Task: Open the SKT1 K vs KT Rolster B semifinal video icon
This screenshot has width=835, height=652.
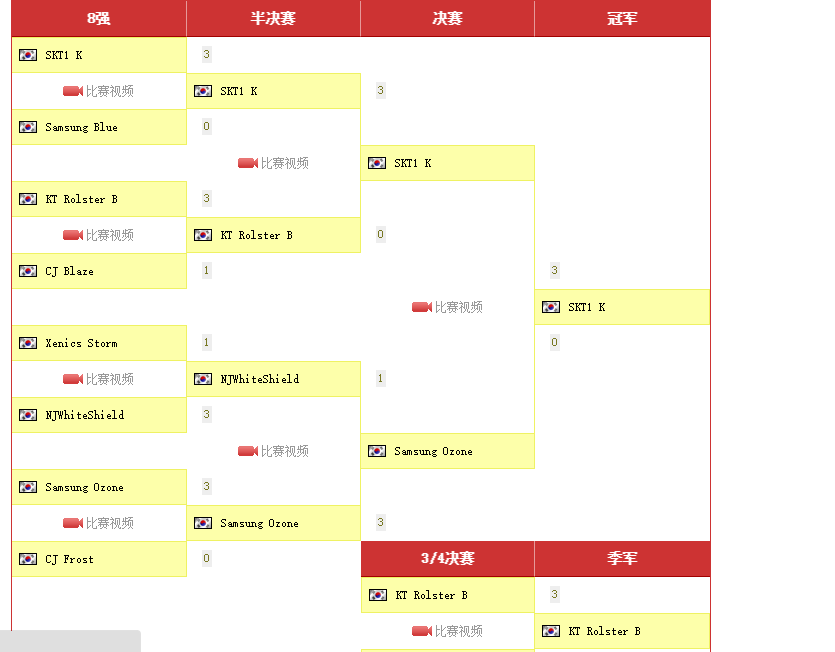Action: click(248, 163)
